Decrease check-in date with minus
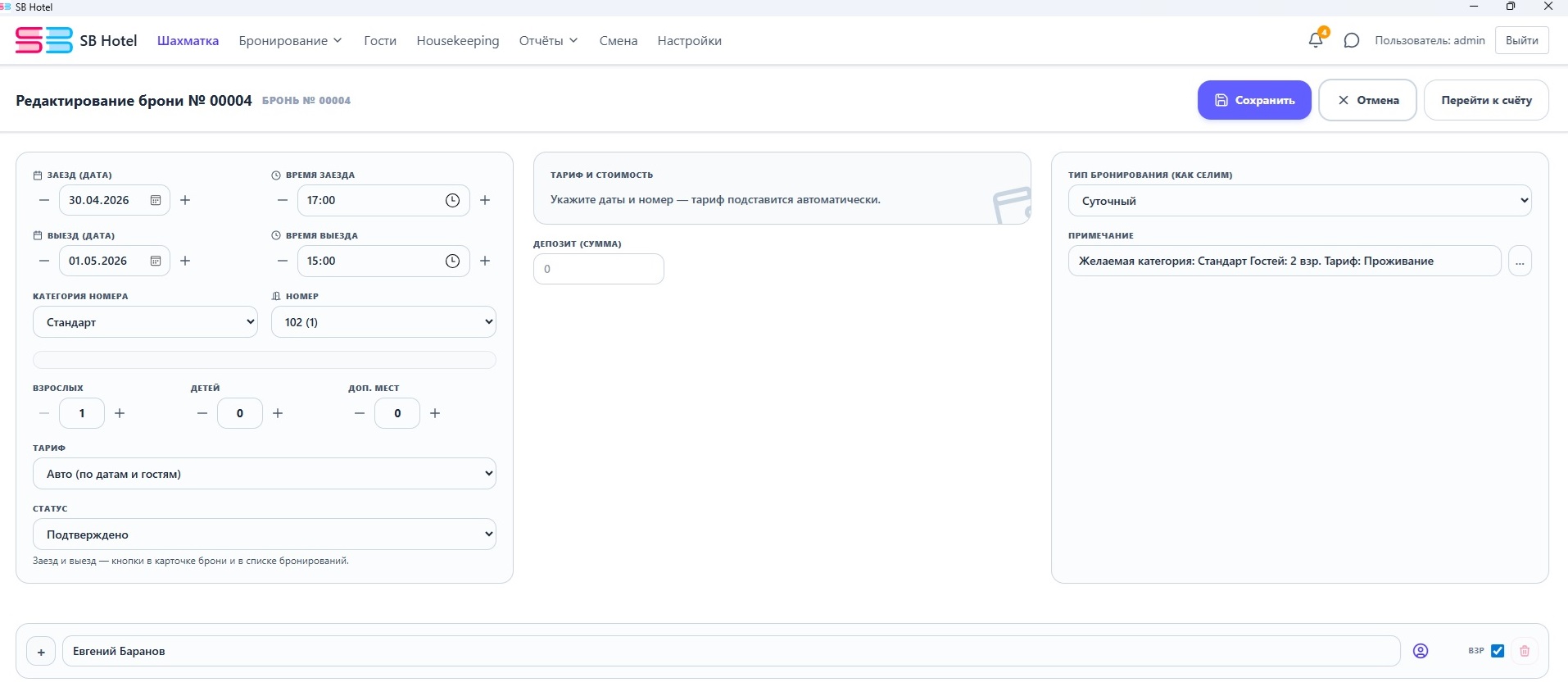The width and height of the screenshot is (1568, 696). tap(44, 200)
